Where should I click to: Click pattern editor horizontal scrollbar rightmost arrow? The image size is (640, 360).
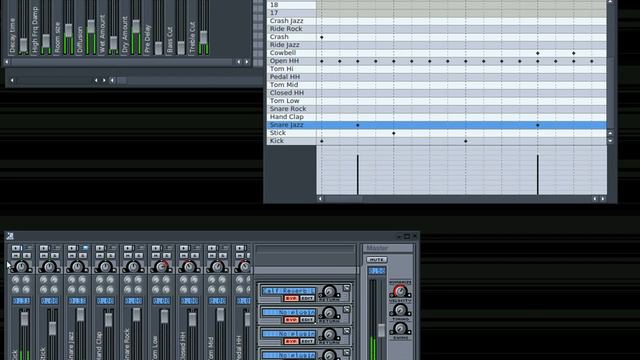[x=603, y=199]
